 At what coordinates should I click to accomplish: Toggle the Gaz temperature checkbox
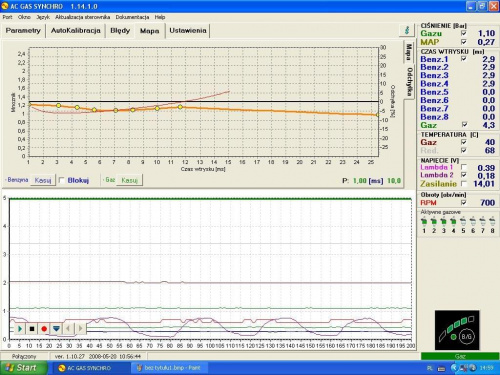(x=464, y=142)
